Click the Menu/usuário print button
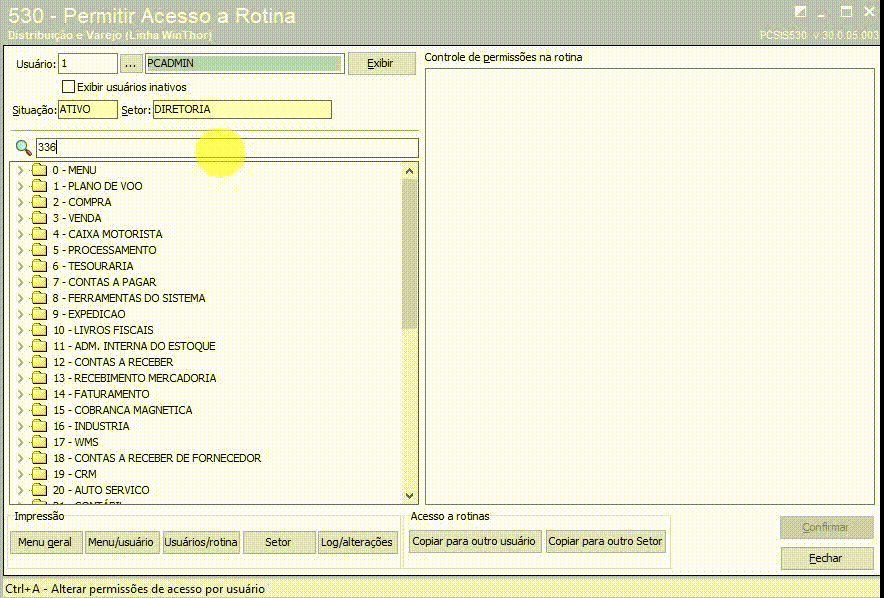884x598 pixels. pyautogui.click(x=121, y=542)
